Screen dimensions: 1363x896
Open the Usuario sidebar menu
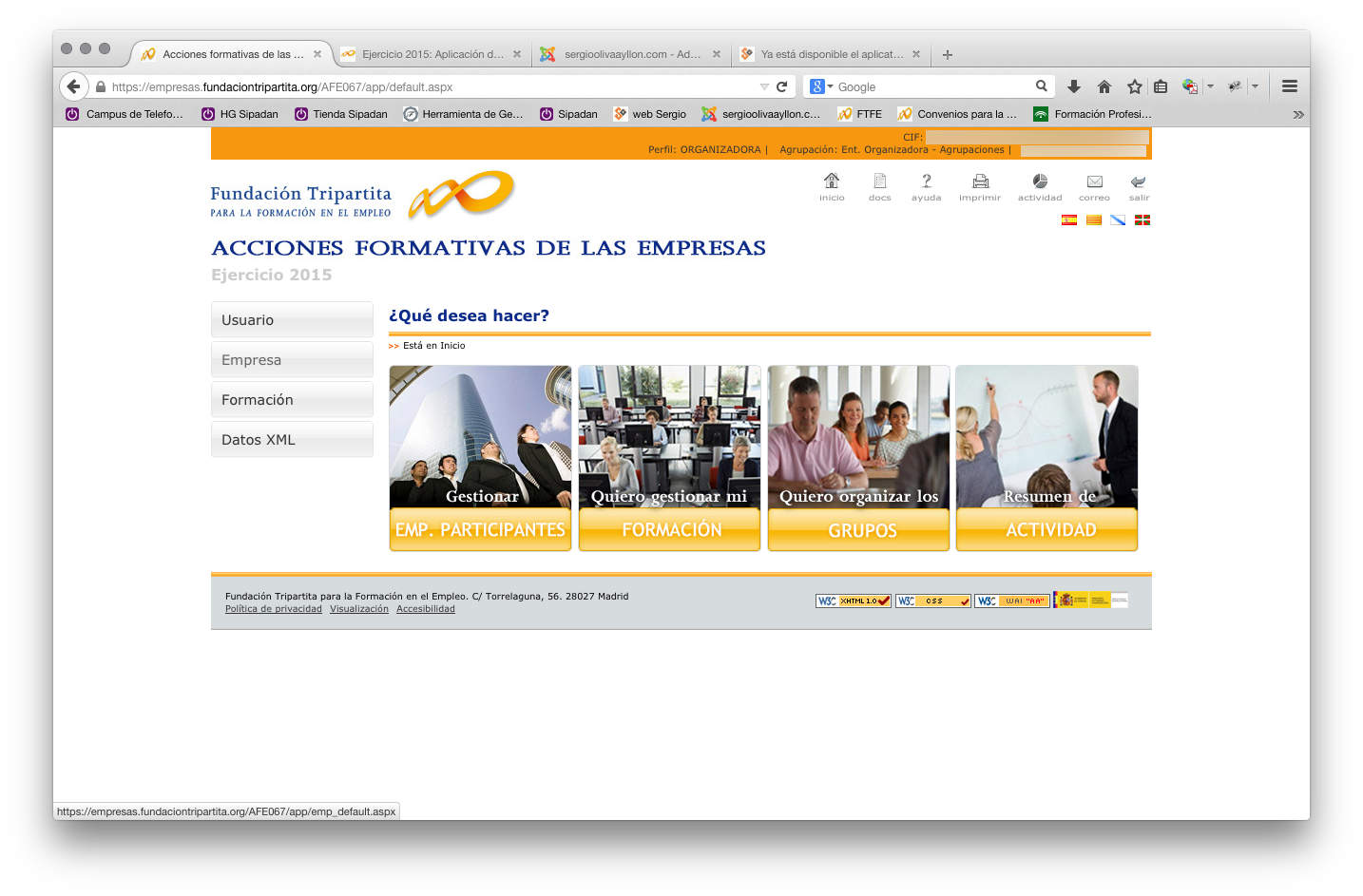tap(292, 320)
